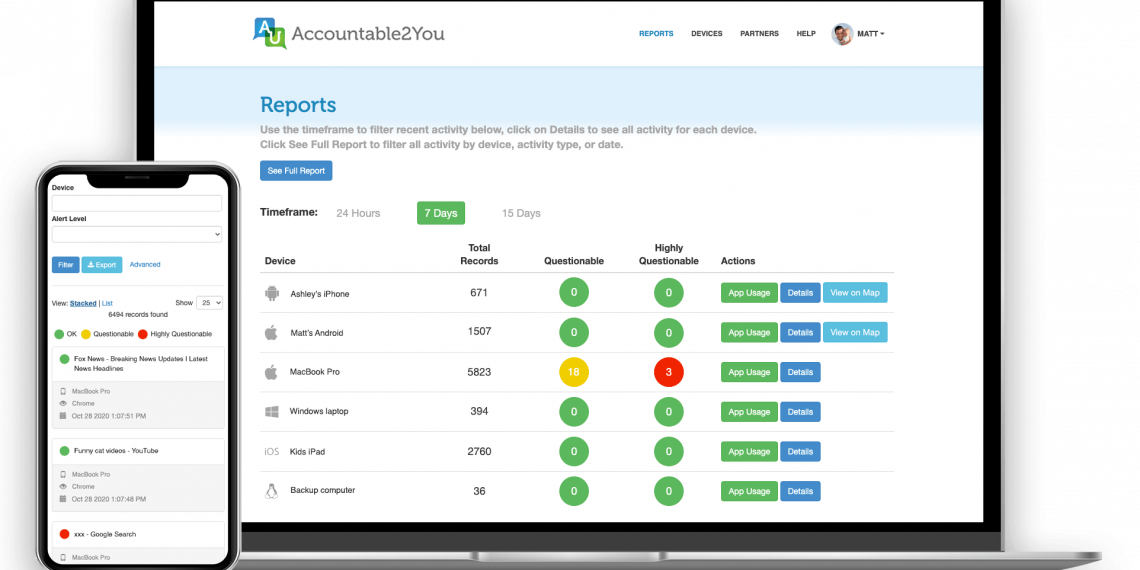Click device icon beside MacBook Pro under Fox News
The height and width of the screenshot is (570, 1140).
pyautogui.click(x=63, y=391)
